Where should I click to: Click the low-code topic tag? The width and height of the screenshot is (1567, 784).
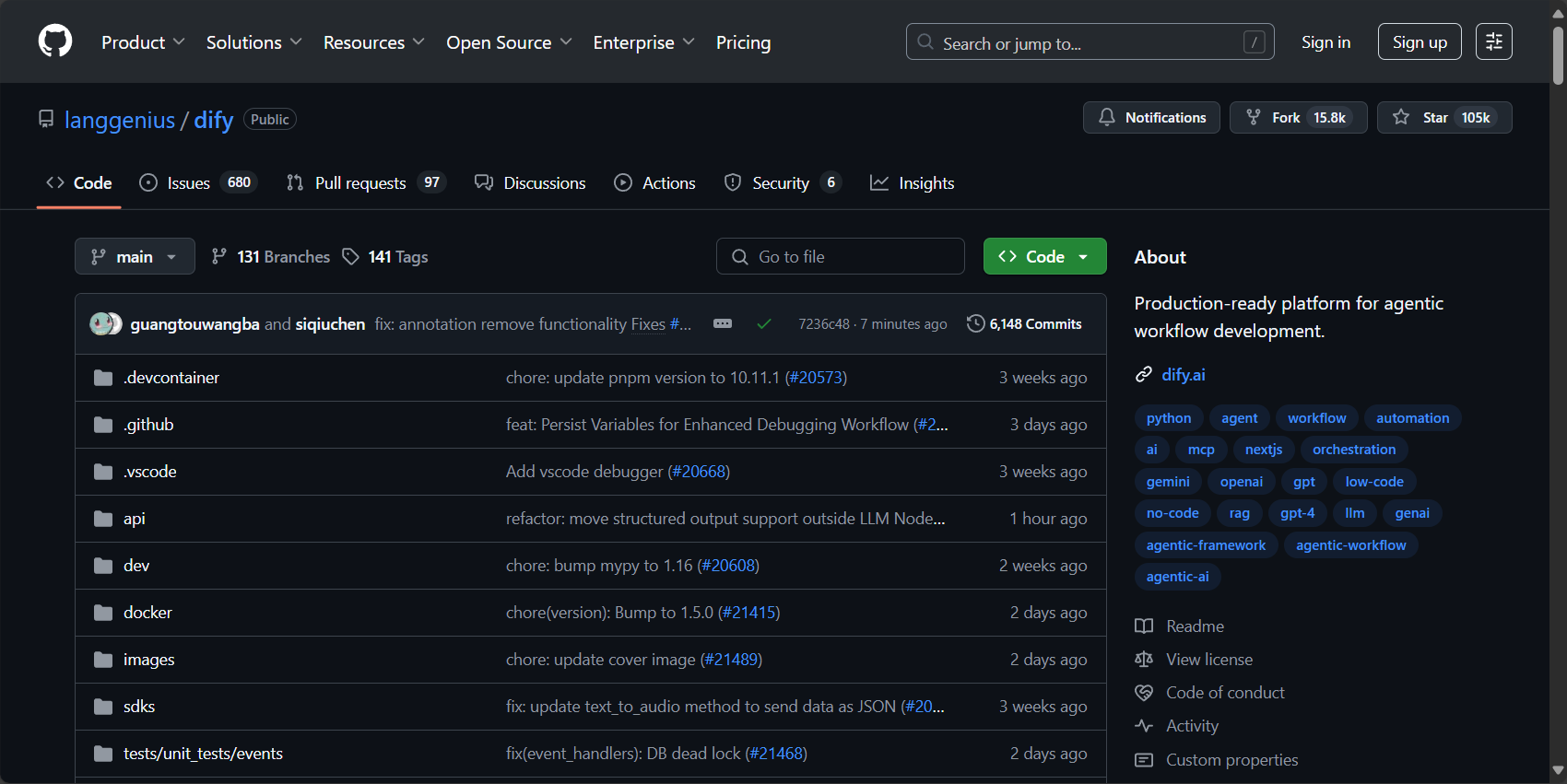[x=1374, y=481]
